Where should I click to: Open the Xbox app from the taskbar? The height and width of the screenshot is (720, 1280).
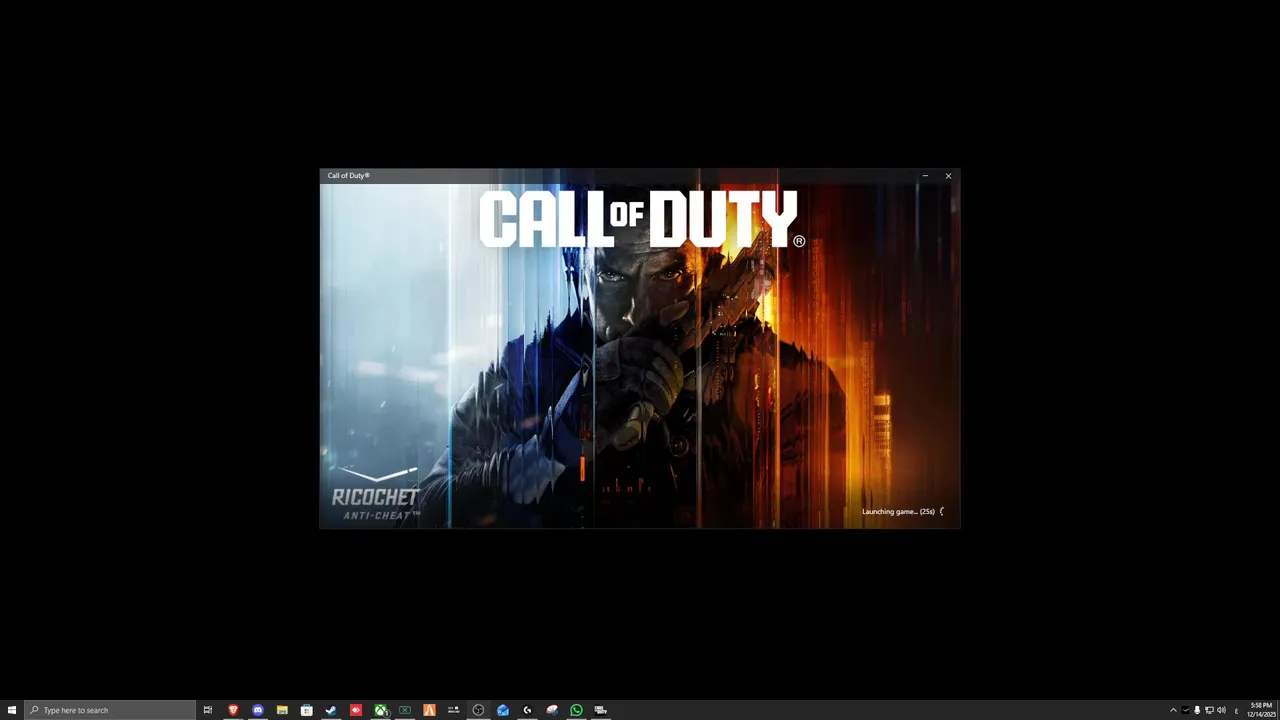[x=381, y=710]
